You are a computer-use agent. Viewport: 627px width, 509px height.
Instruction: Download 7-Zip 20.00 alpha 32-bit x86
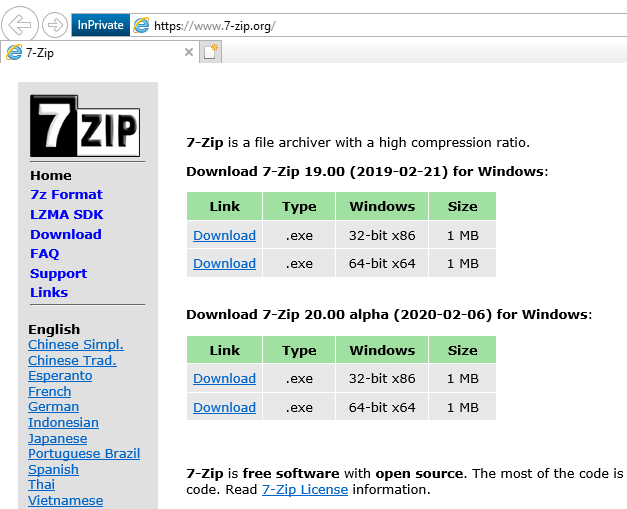(x=224, y=378)
